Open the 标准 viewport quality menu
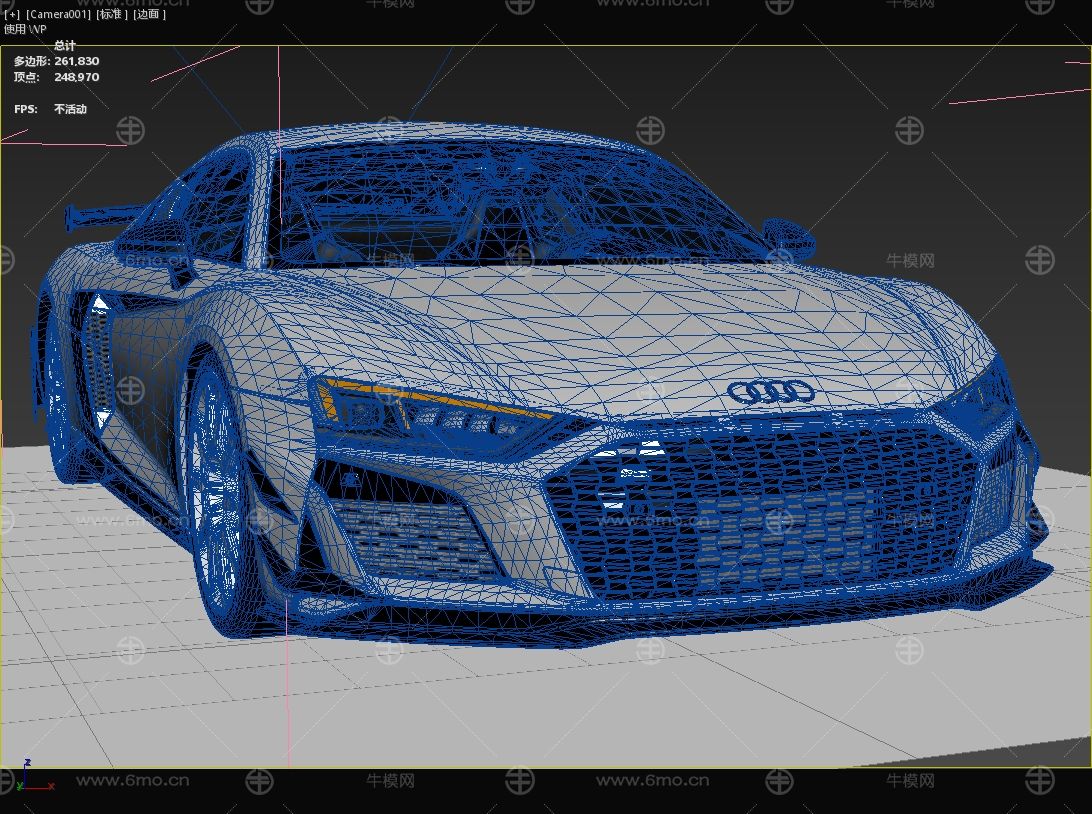 click(x=111, y=14)
